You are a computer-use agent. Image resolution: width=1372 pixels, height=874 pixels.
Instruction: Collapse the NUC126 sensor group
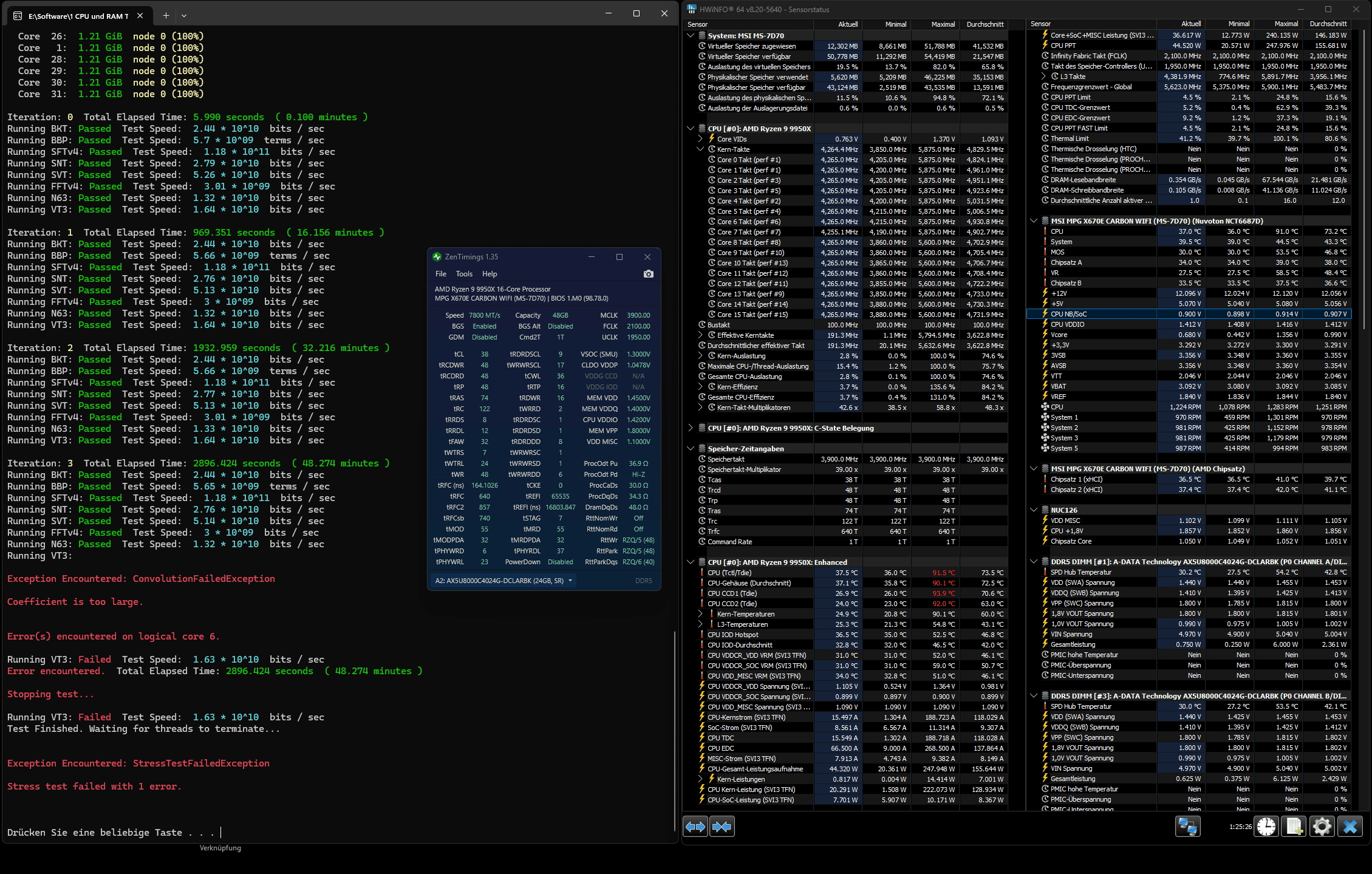1034,510
